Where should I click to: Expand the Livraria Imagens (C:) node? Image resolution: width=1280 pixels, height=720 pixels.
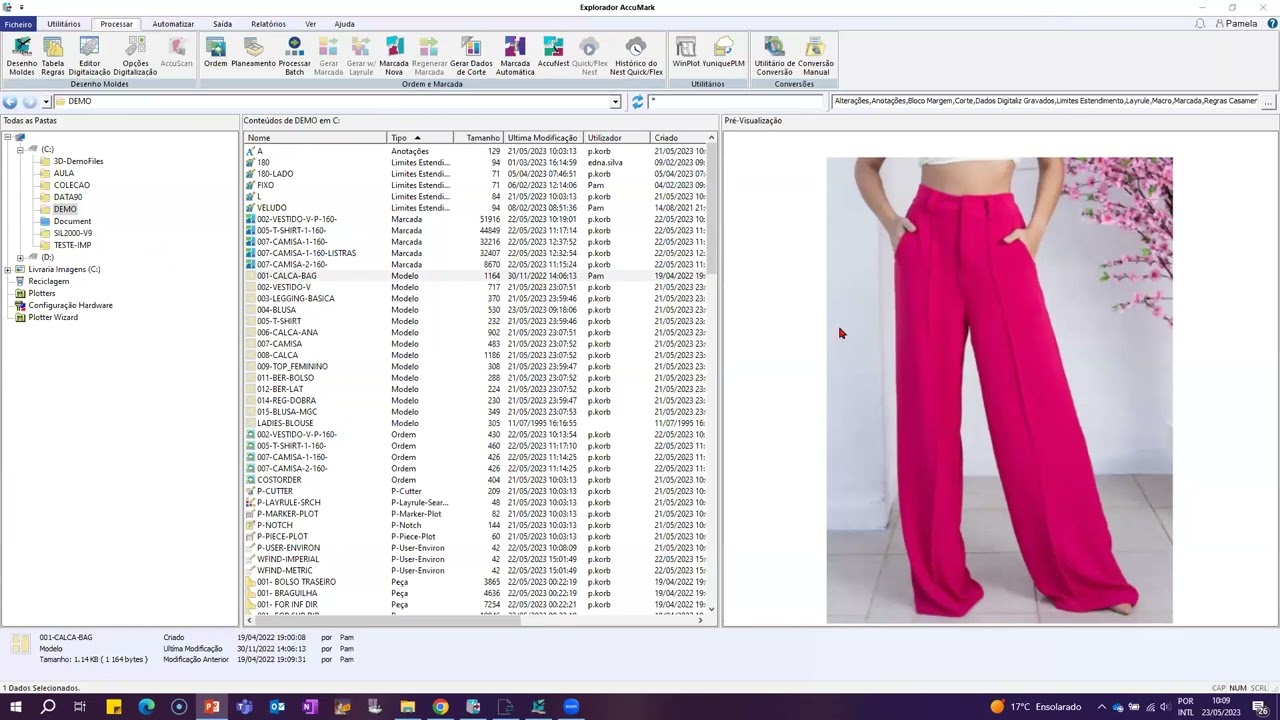pyautogui.click(x=8, y=269)
